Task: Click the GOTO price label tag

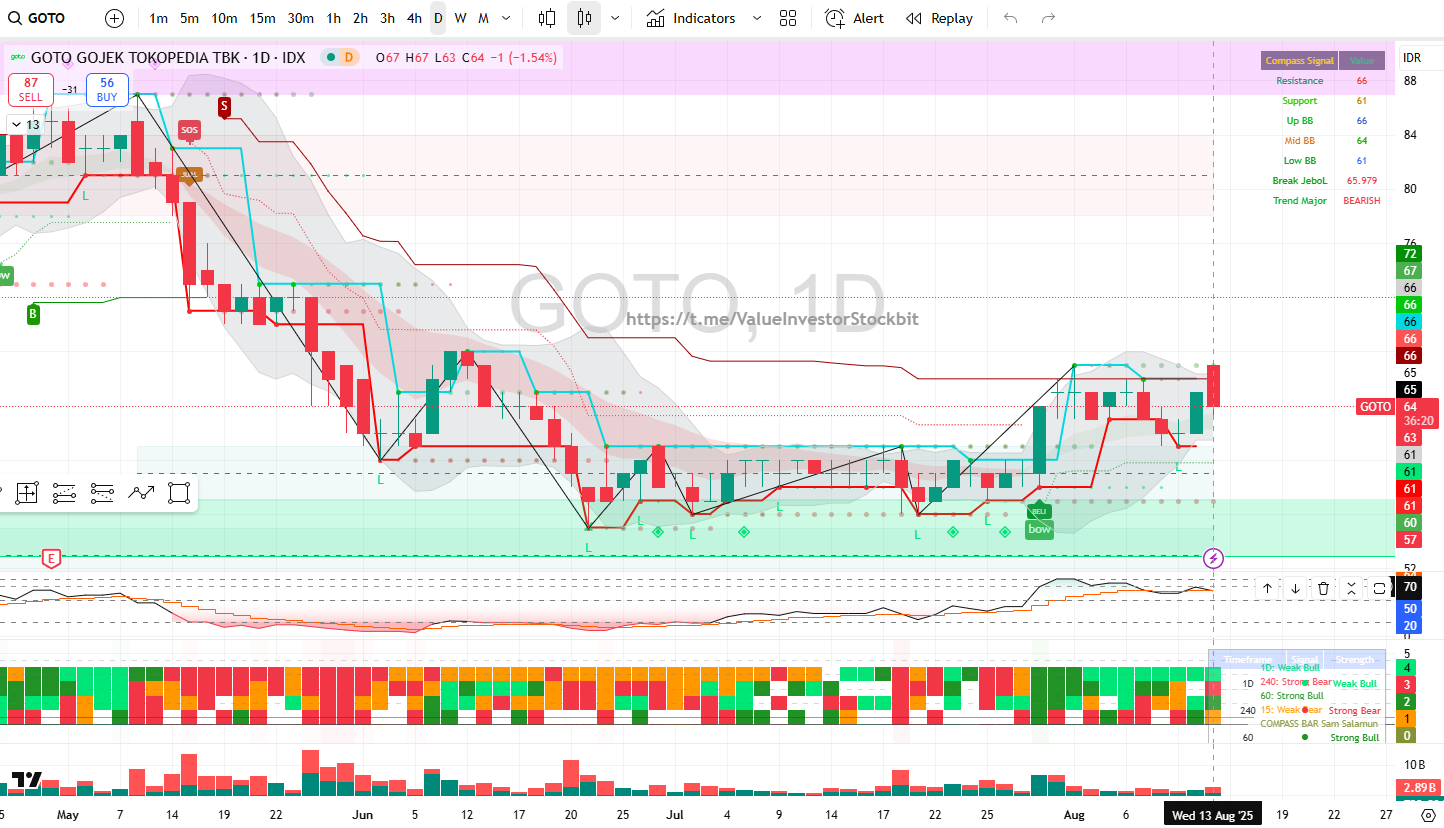Action: coord(1375,407)
